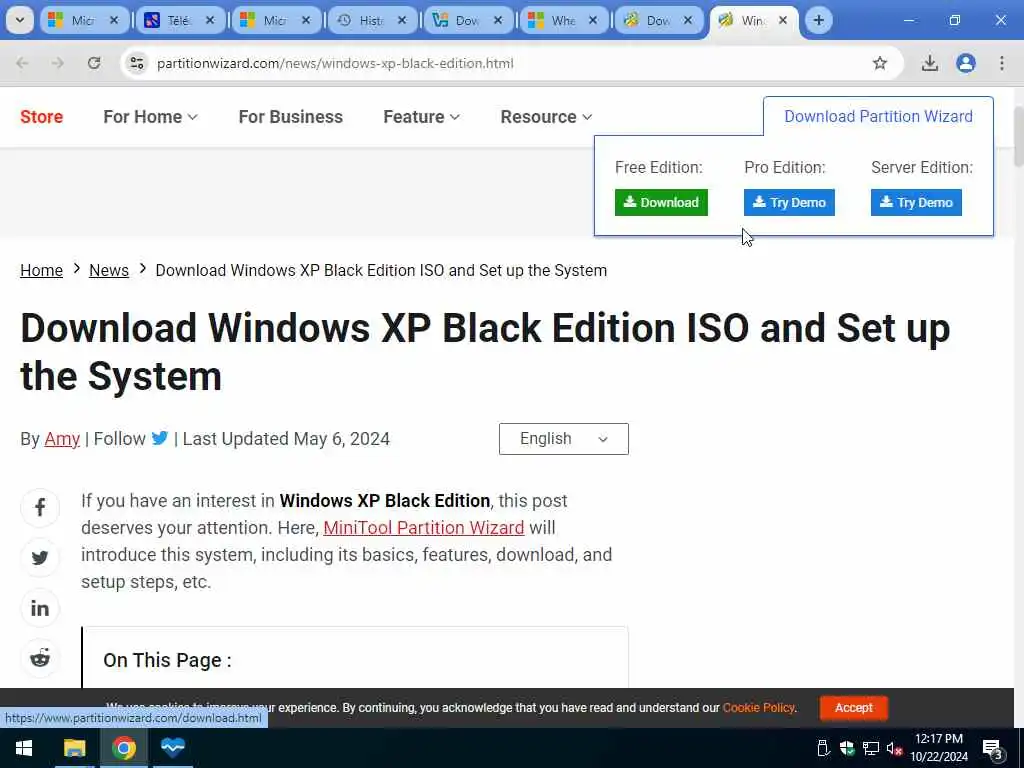Click Download Partition Wizard tab
The image size is (1024, 768).
[878, 116]
